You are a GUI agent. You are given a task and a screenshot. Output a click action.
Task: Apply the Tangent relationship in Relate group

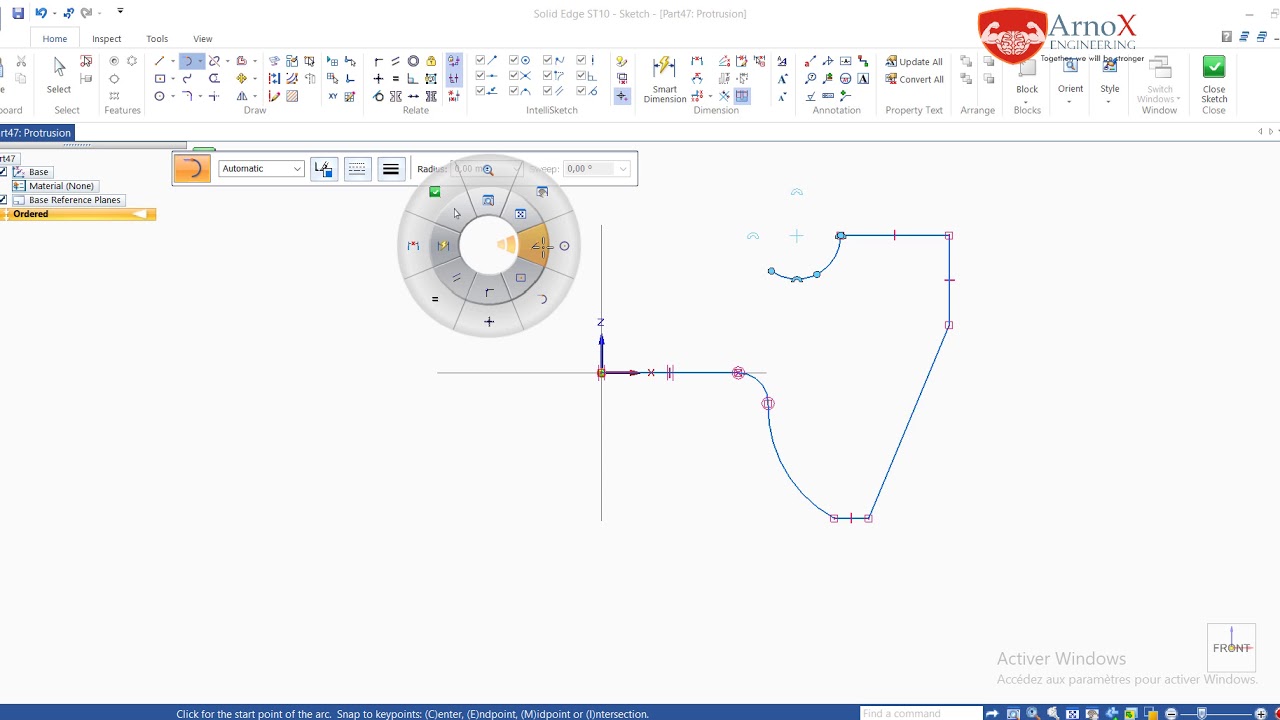click(378, 97)
